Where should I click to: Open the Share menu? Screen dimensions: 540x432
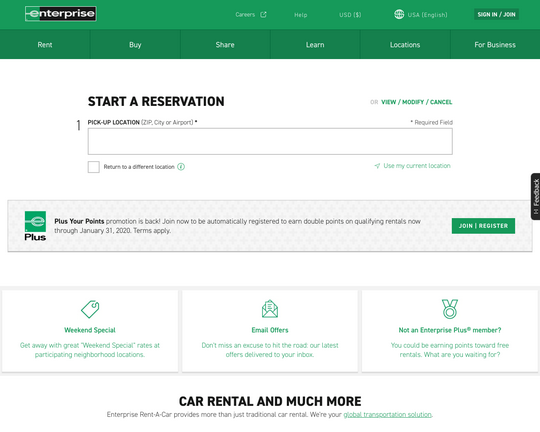(225, 44)
